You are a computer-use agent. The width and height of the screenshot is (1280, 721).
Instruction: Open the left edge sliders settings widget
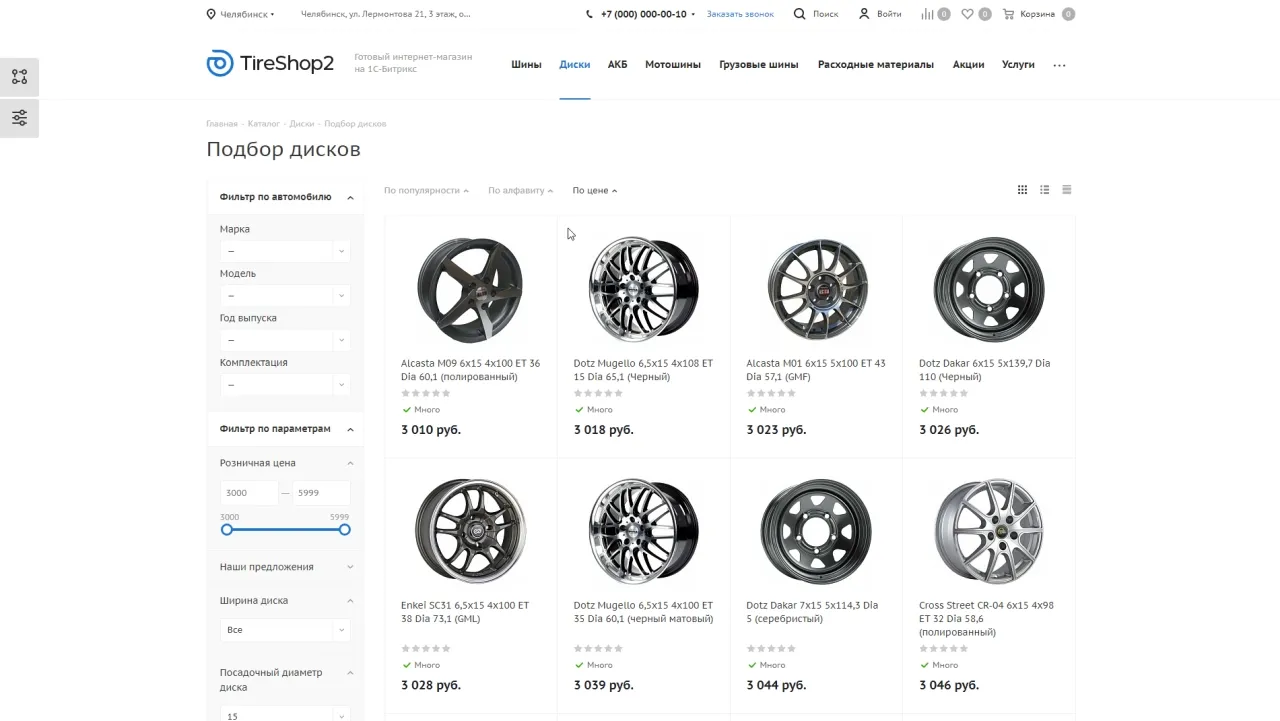coord(19,118)
